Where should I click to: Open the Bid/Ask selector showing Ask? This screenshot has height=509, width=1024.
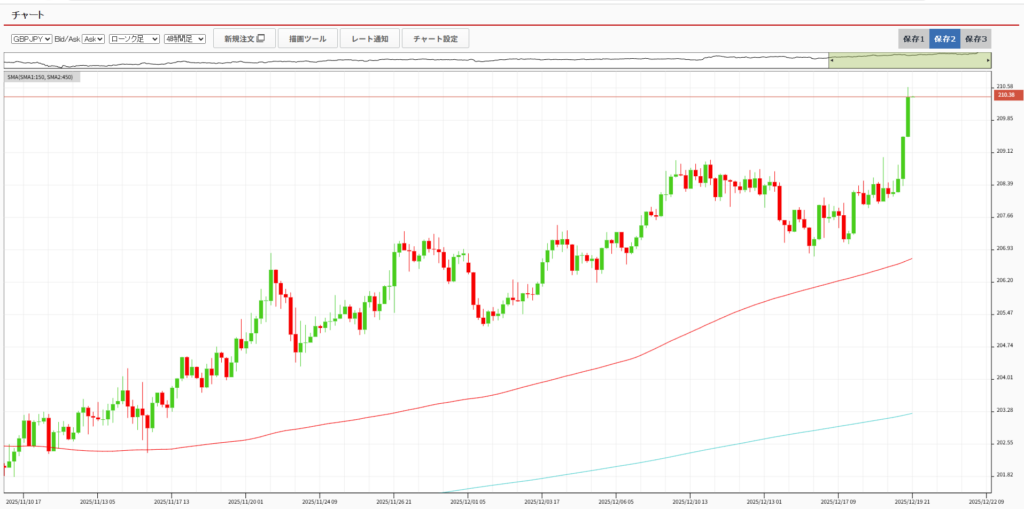tap(93, 39)
